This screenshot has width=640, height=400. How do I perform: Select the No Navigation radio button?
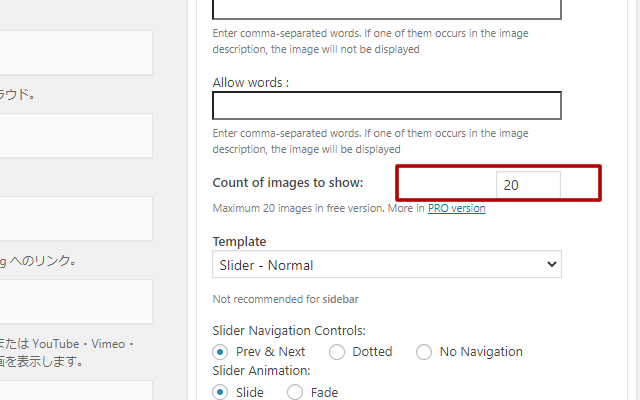click(x=424, y=351)
